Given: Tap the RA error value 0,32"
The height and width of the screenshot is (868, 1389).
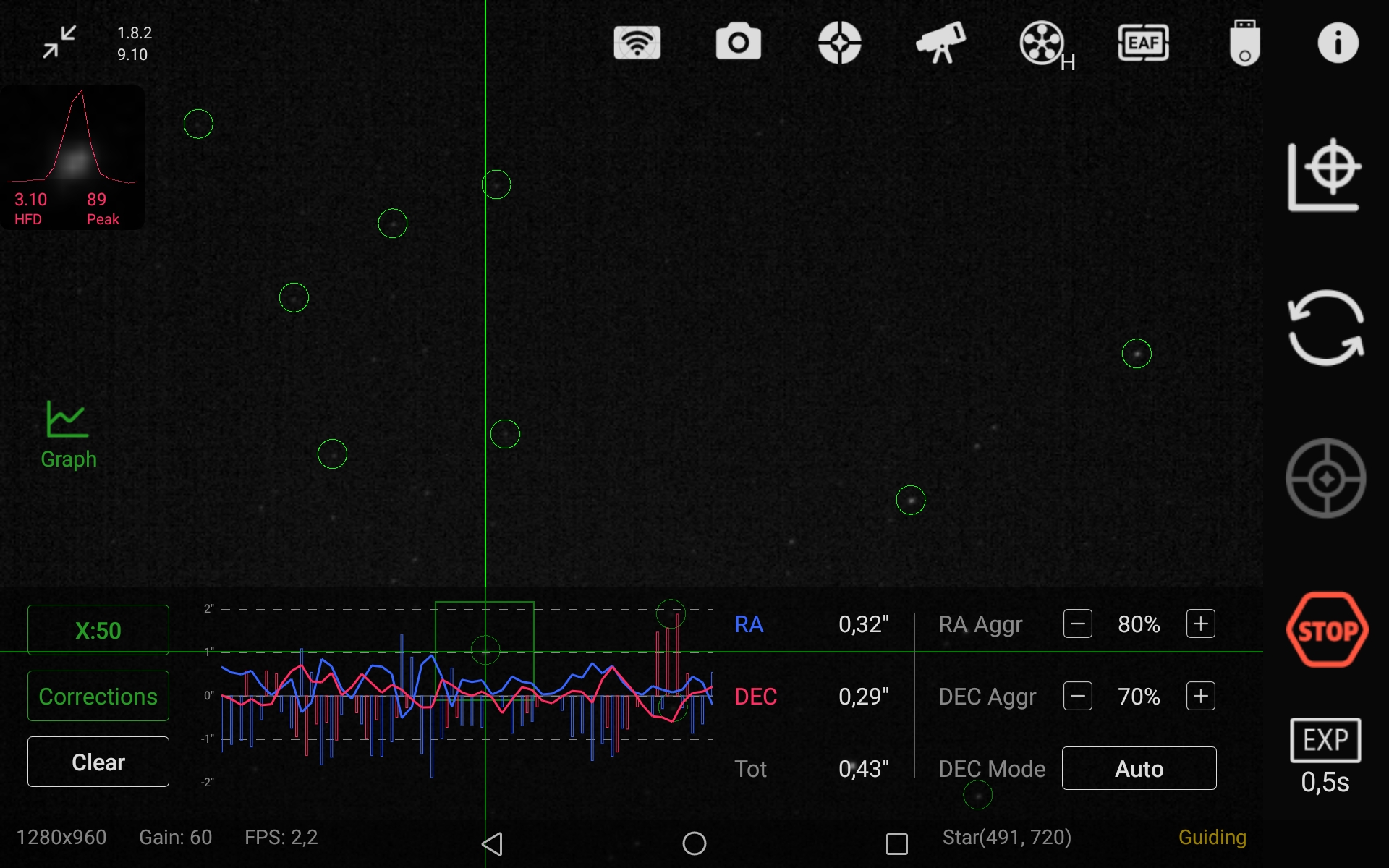Looking at the screenshot, I should tap(864, 624).
